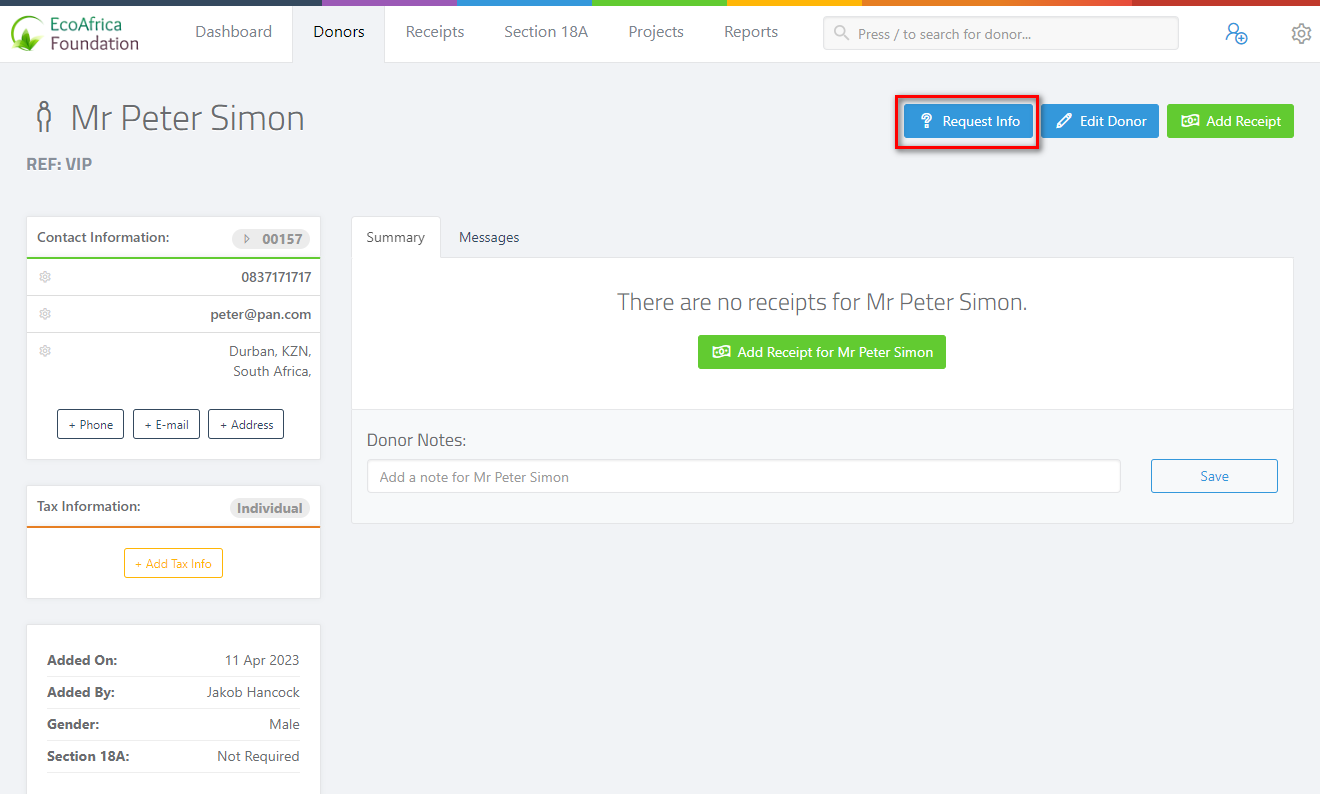Open the Reports section
The image size is (1320, 794).
tap(751, 32)
